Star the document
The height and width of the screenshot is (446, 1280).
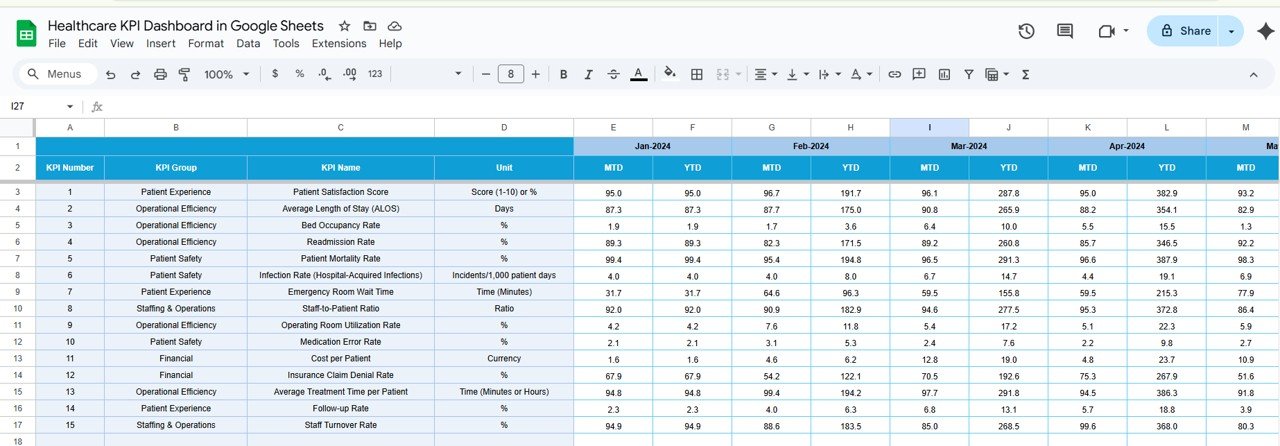[345, 25]
